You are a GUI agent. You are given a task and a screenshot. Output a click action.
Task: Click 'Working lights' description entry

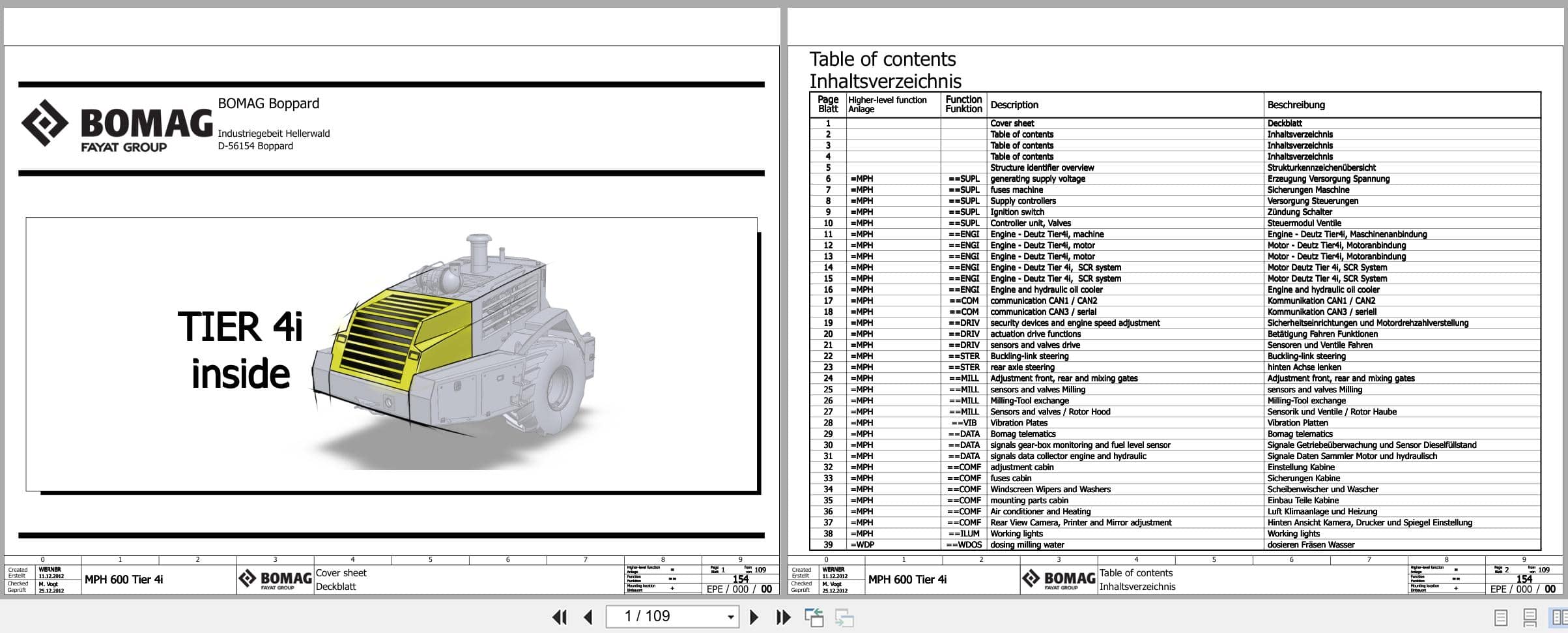[x=1016, y=533]
